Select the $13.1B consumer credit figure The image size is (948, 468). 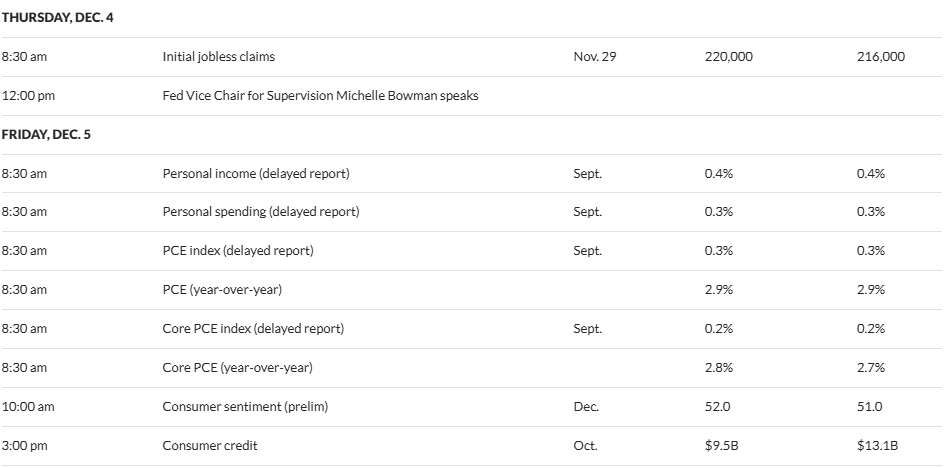[878, 446]
